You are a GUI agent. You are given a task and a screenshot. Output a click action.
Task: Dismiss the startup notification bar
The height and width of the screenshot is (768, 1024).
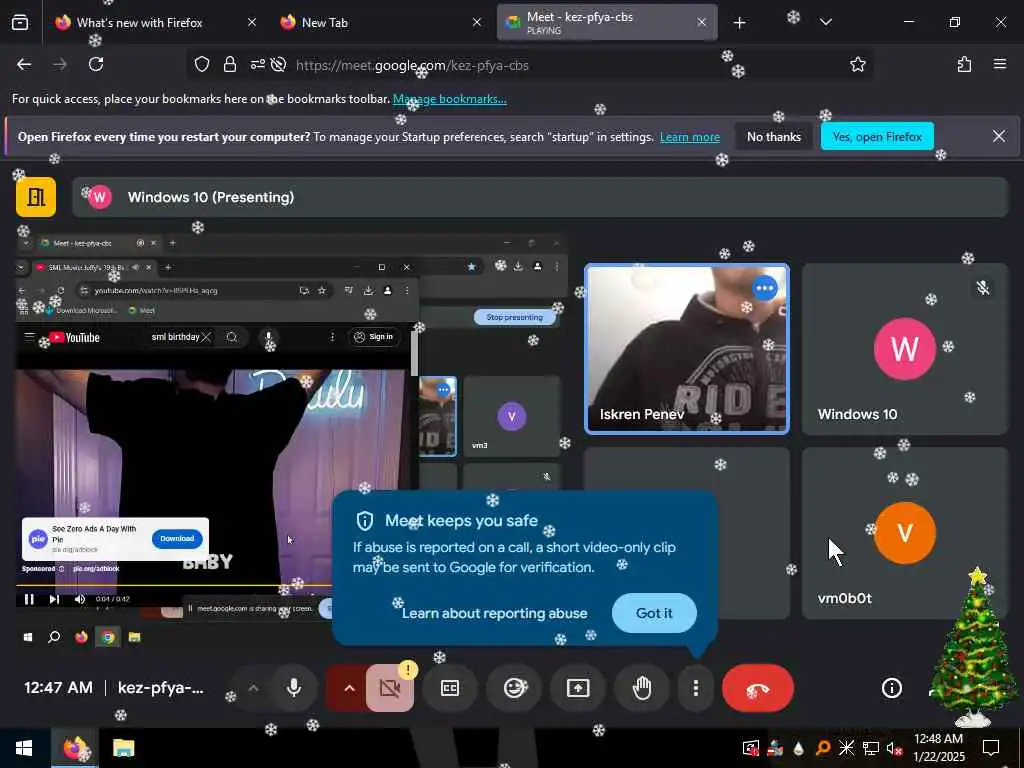point(999,136)
